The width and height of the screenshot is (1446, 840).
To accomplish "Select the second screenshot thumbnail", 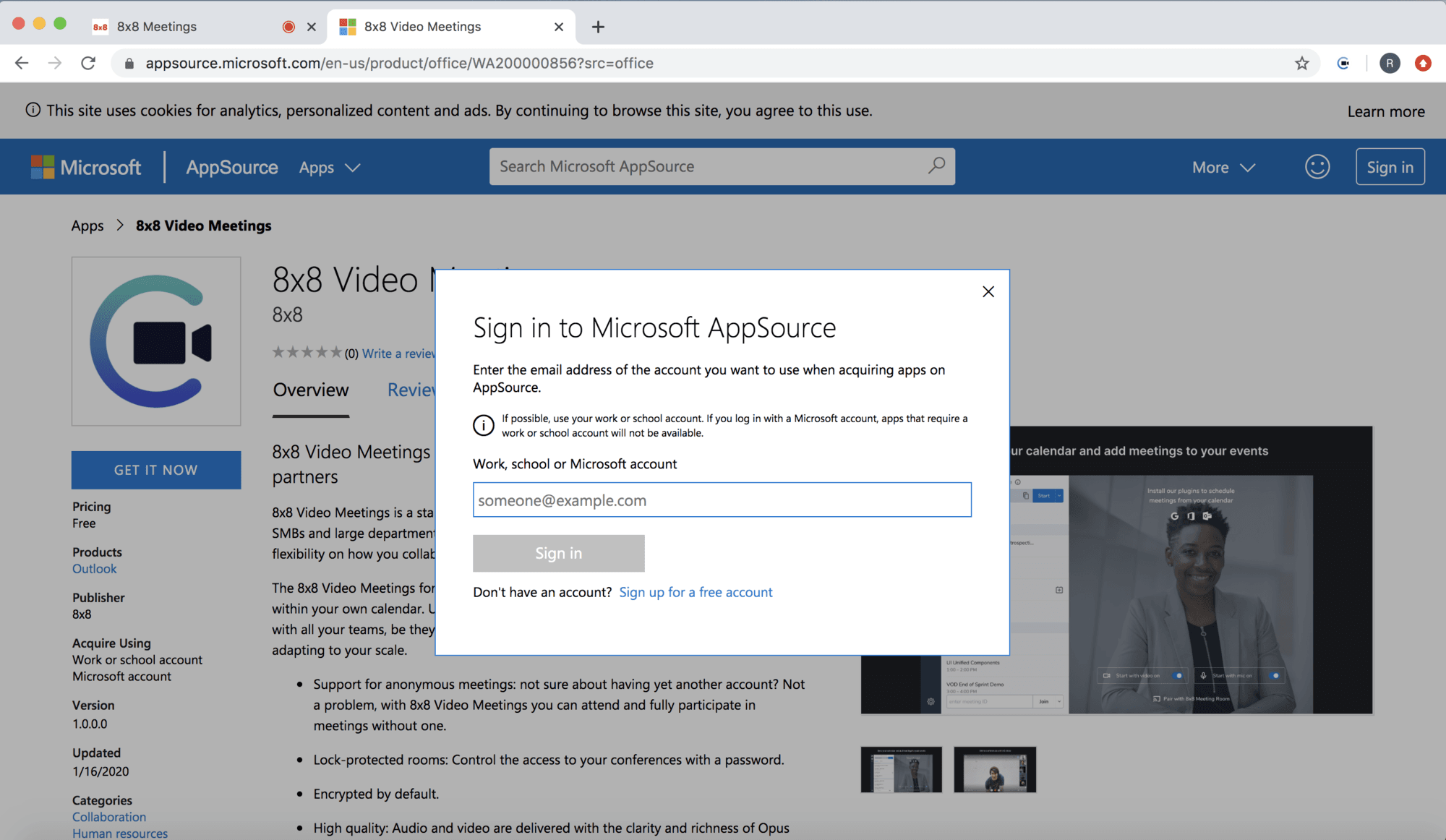I will pos(994,769).
